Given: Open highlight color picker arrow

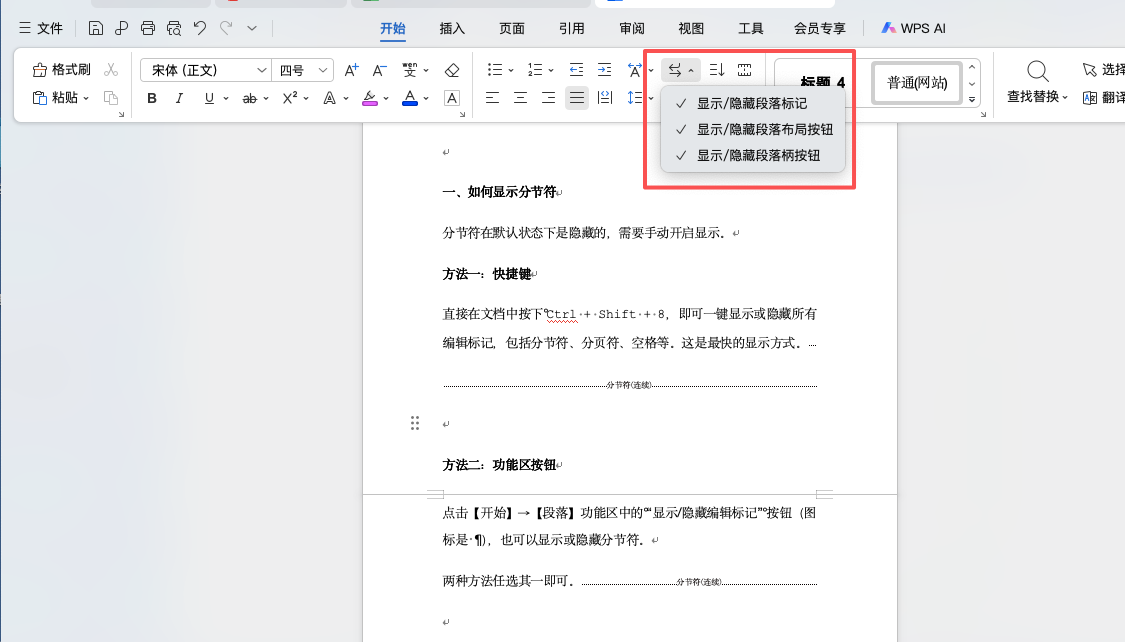Looking at the screenshot, I should [x=386, y=98].
